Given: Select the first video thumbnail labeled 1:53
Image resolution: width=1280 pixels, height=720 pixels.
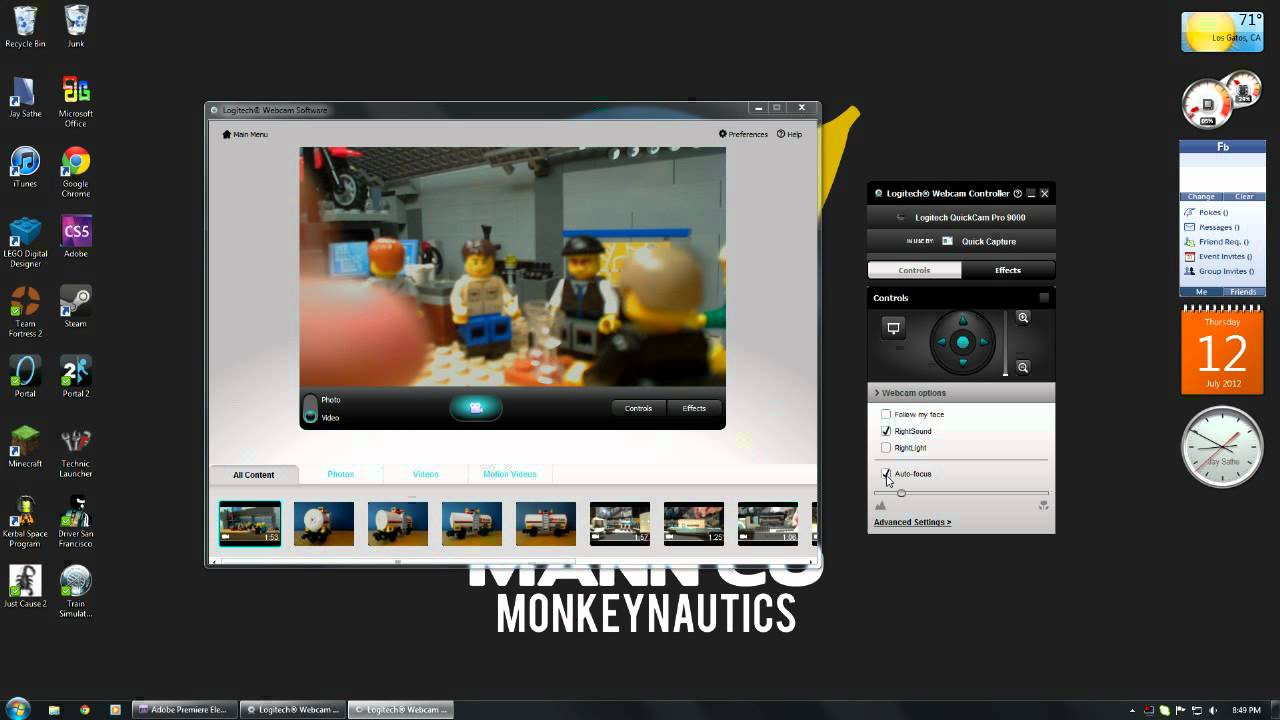Looking at the screenshot, I should [x=250, y=524].
